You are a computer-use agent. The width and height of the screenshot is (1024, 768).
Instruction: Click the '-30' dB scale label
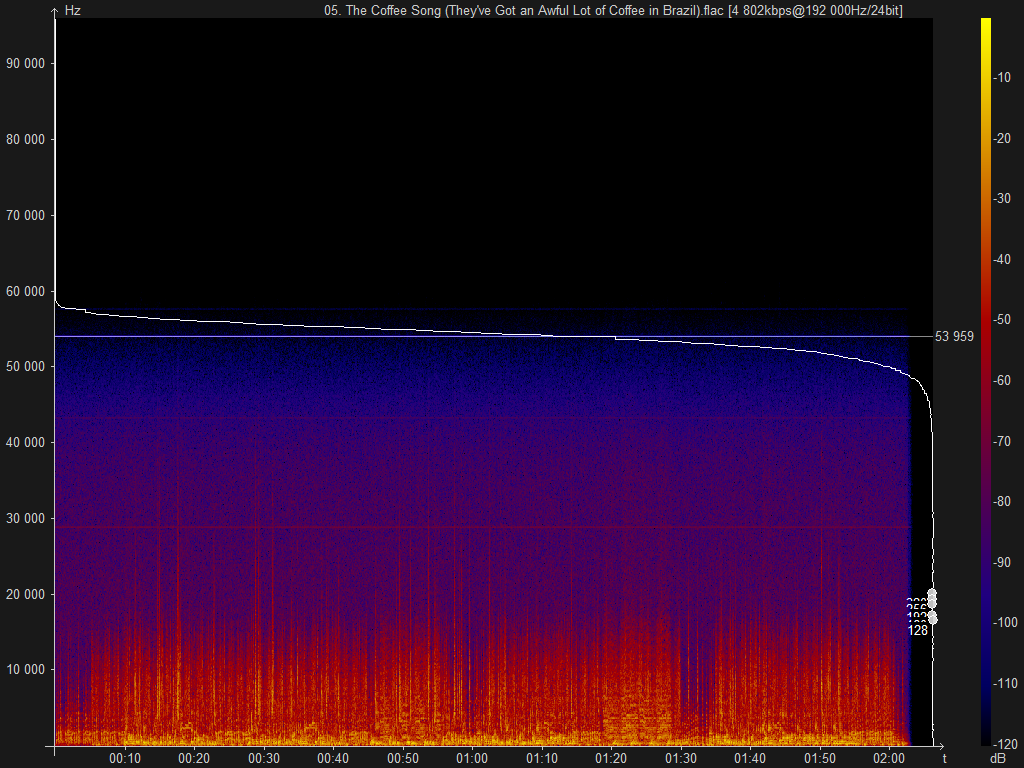click(1002, 199)
